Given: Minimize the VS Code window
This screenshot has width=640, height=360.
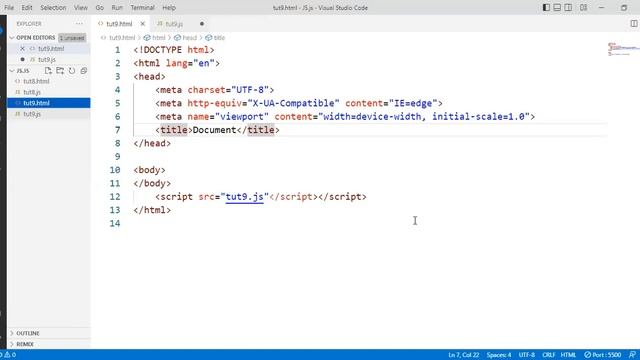Looking at the screenshot, I should (x=601, y=7).
